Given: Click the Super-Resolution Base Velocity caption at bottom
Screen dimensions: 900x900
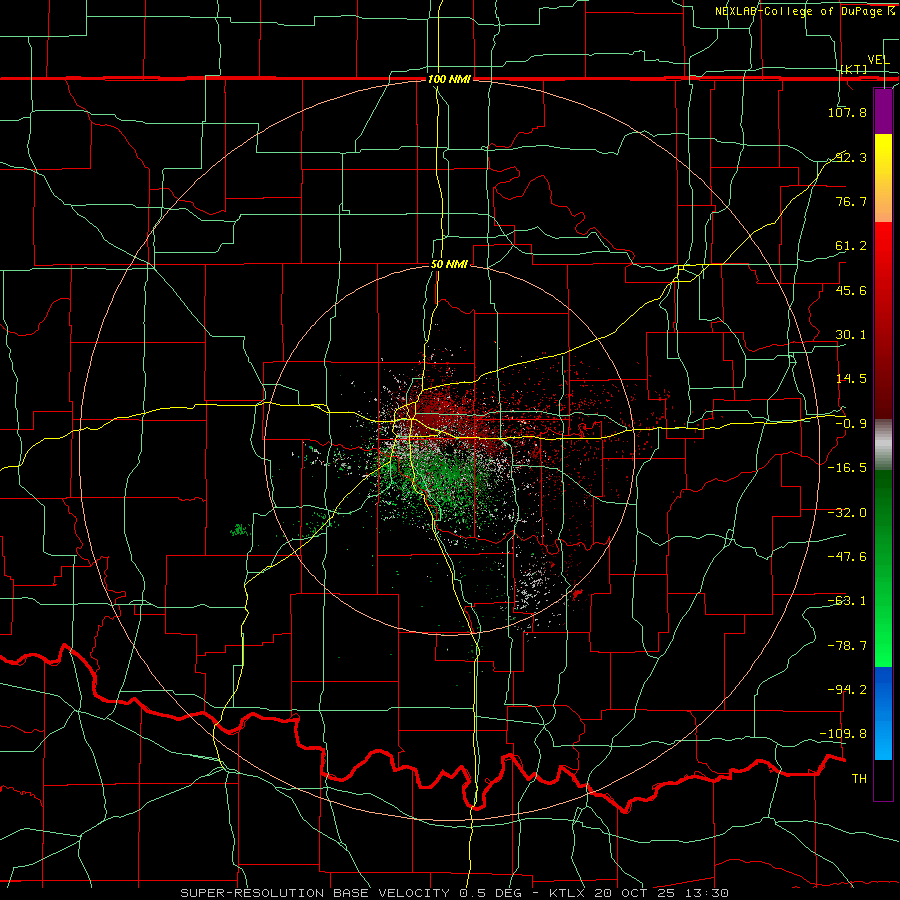Looking at the screenshot, I should coord(454,893).
